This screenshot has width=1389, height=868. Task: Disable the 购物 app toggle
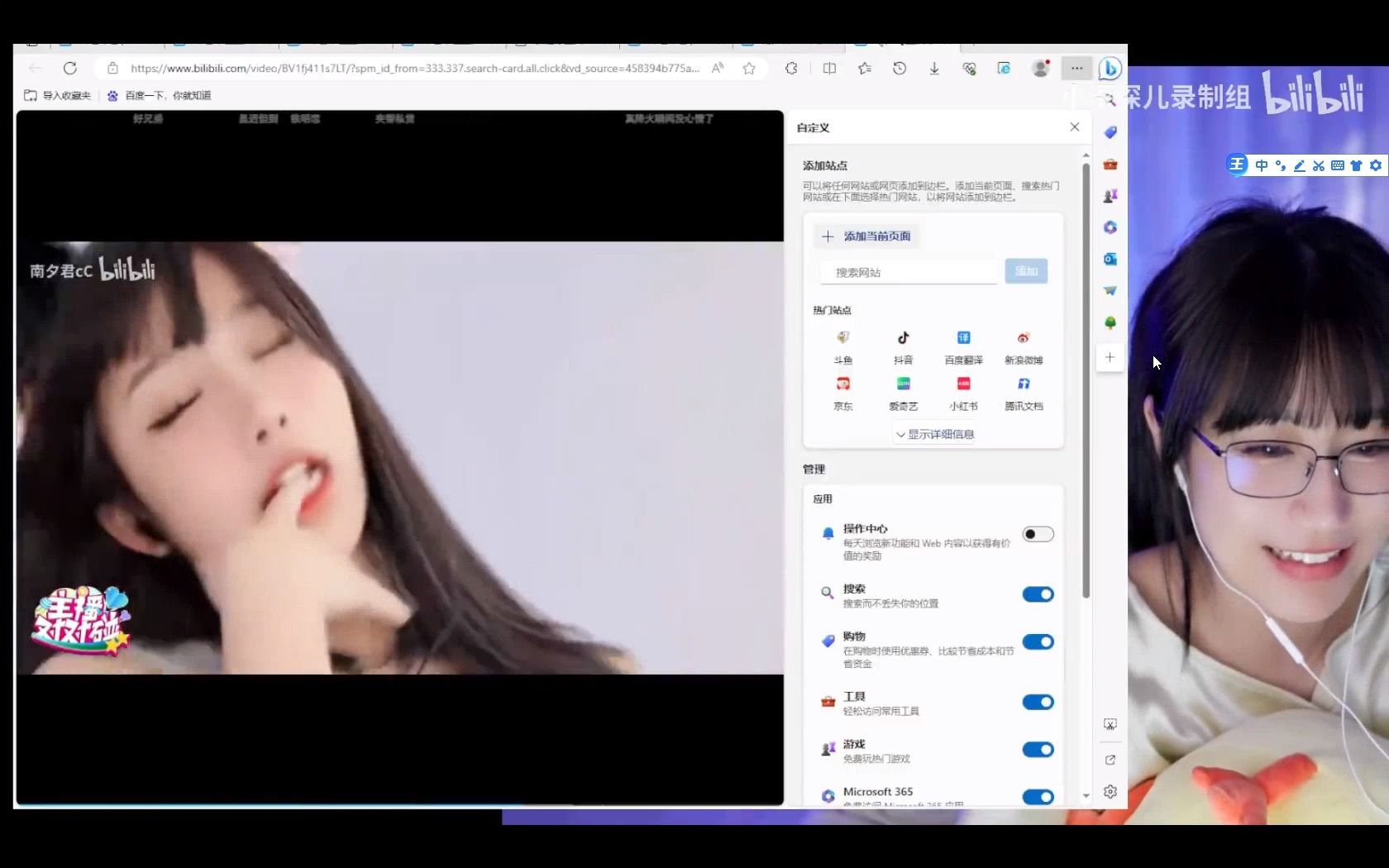click(x=1038, y=641)
